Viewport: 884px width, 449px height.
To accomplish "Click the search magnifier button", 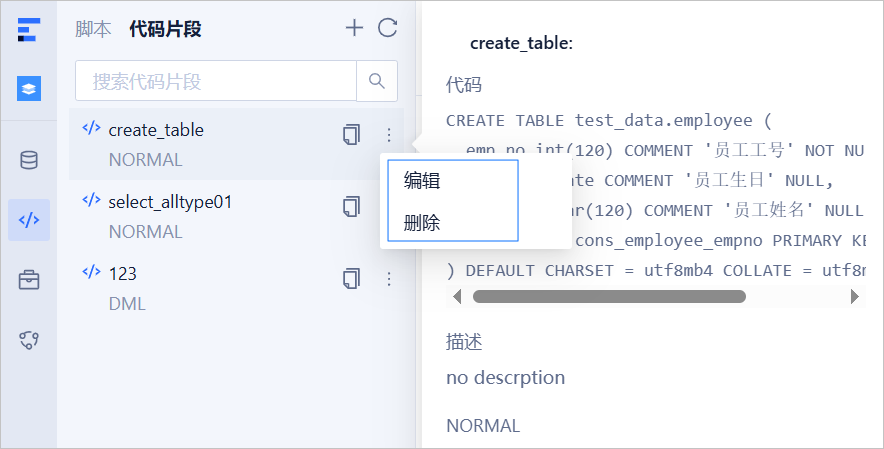I will pyautogui.click(x=377, y=81).
